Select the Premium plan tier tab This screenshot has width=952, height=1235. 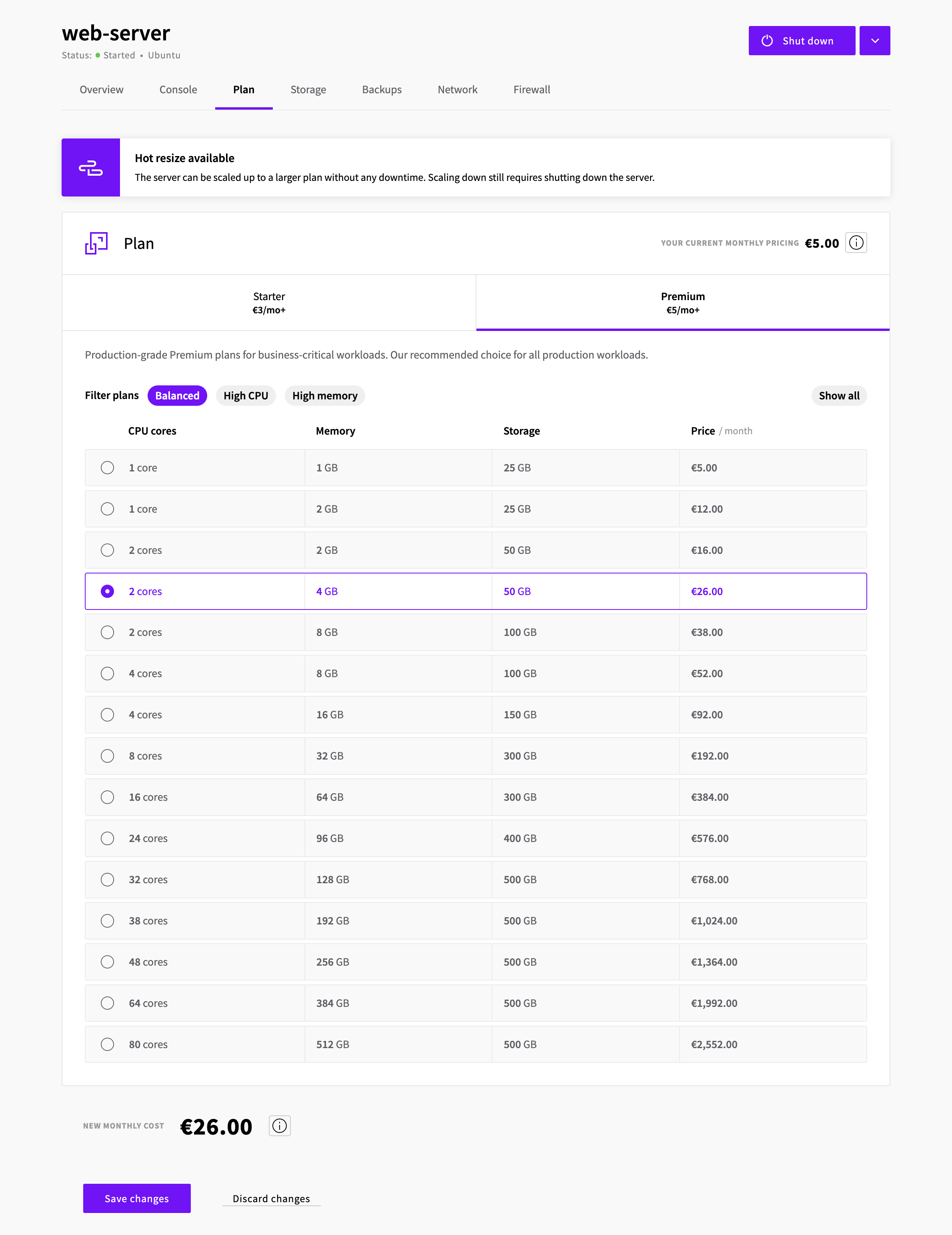[x=683, y=303]
